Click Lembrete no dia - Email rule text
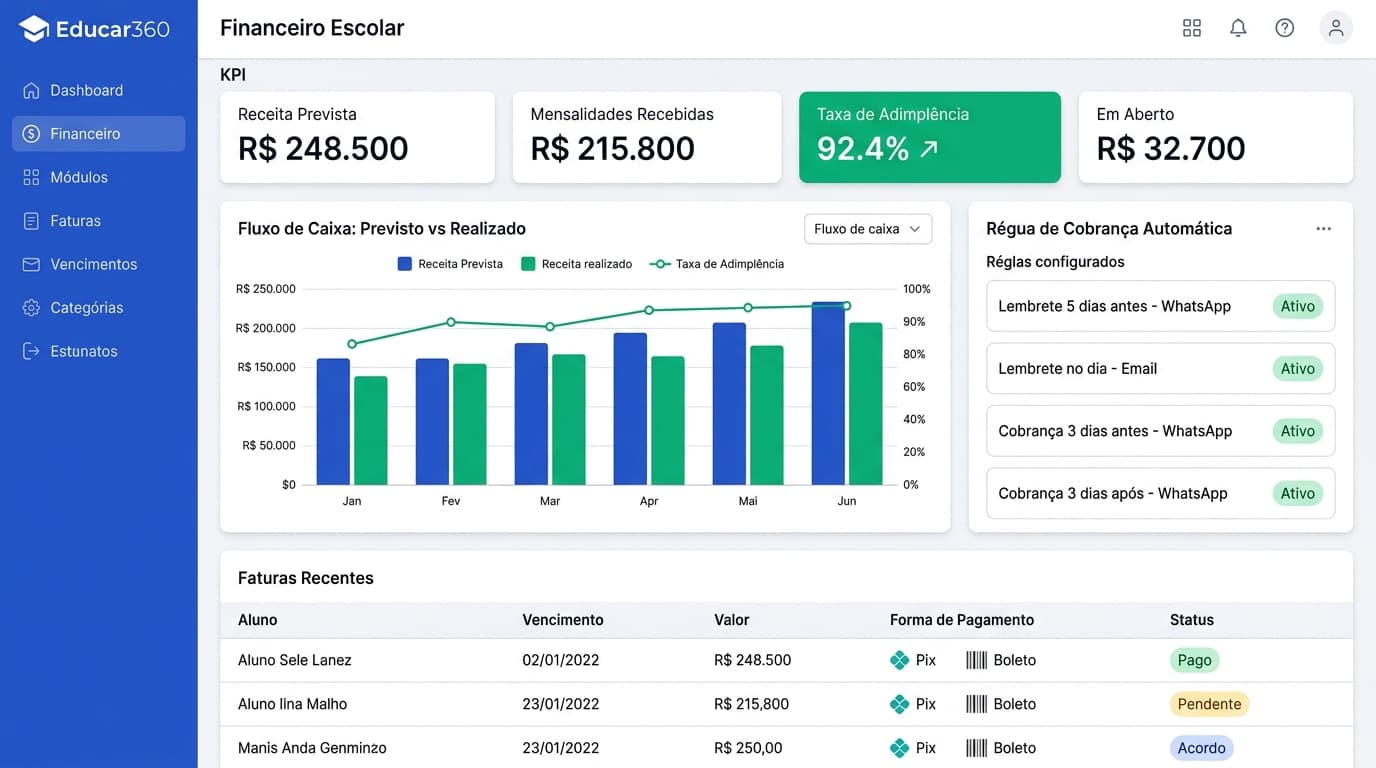The image size is (1376, 768). (x=1077, y=369)
